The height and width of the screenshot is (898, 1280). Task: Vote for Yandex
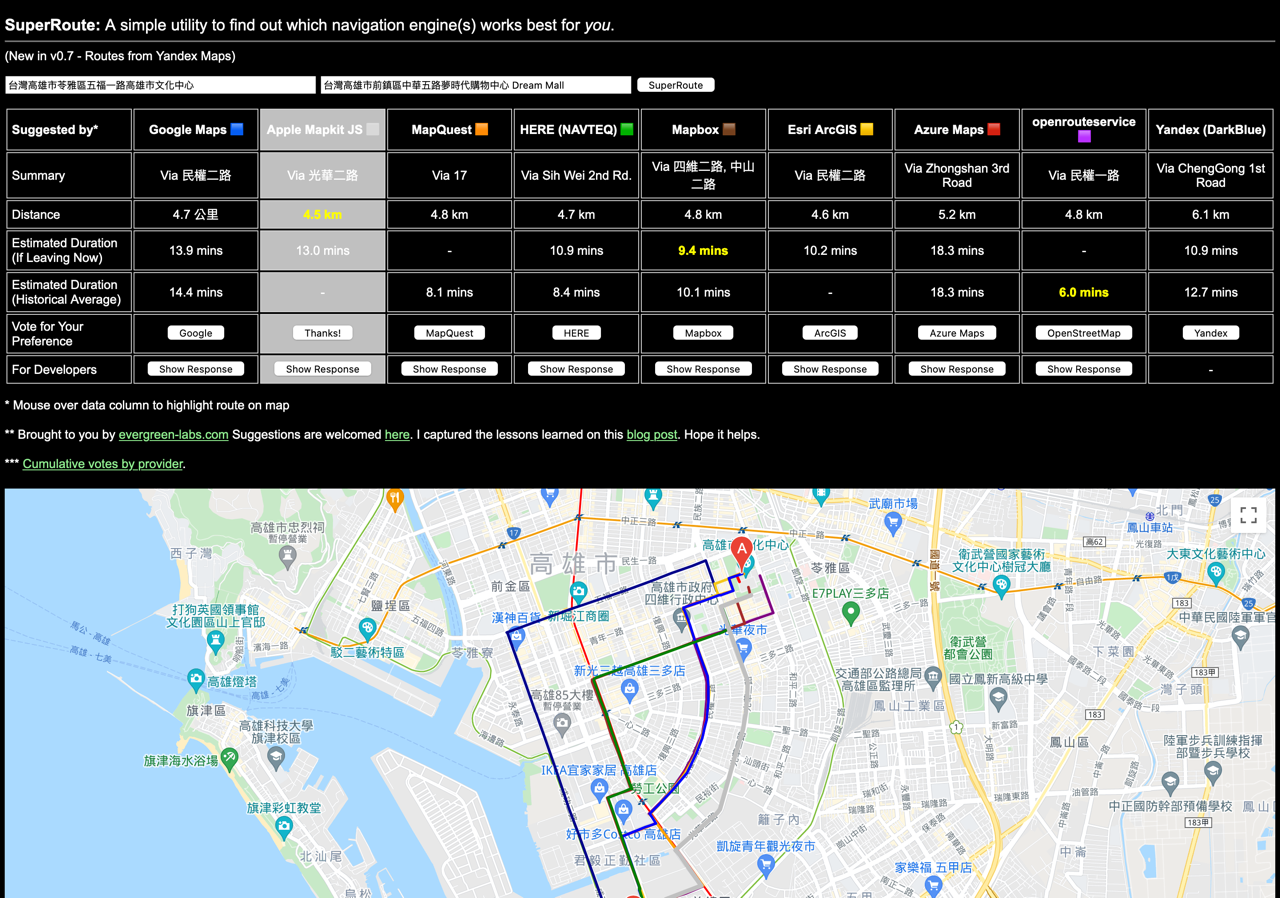click(1211, 333)
